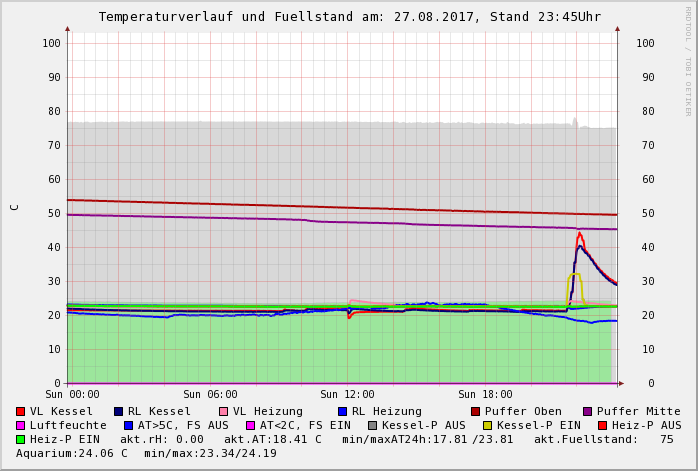Click the 'akt.rH: 0.00' value
The width and height of the screenshot is (698, 471).
(x=162, y=439)
